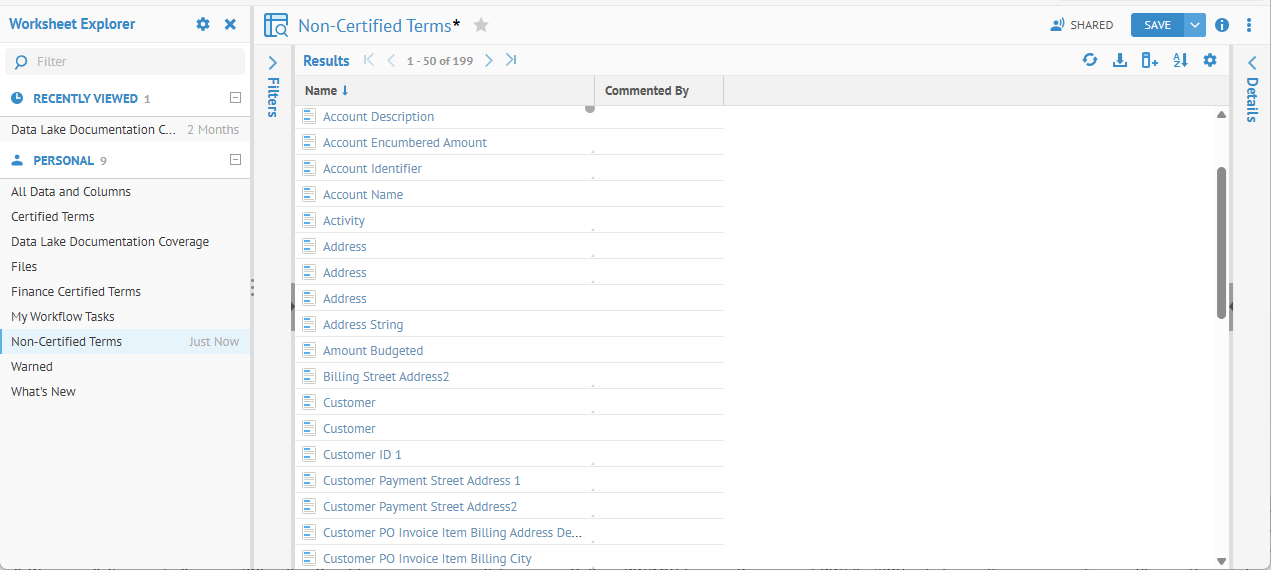1271x570 pixels.
Task: Open the add column icon
Action: (1149, 60)
